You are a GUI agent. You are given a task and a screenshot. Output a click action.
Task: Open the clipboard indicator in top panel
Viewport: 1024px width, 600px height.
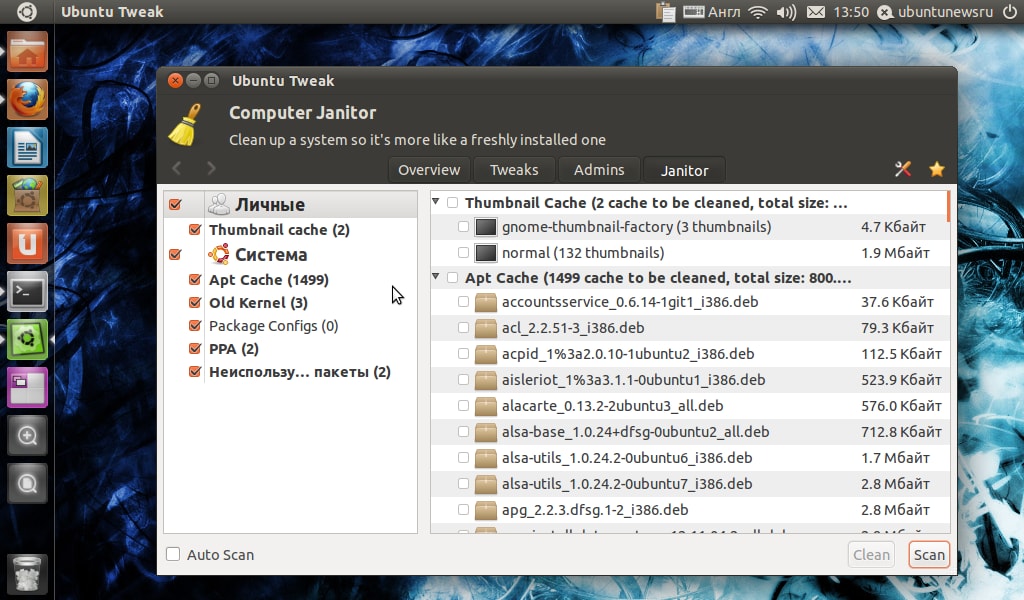pos(665,12)
